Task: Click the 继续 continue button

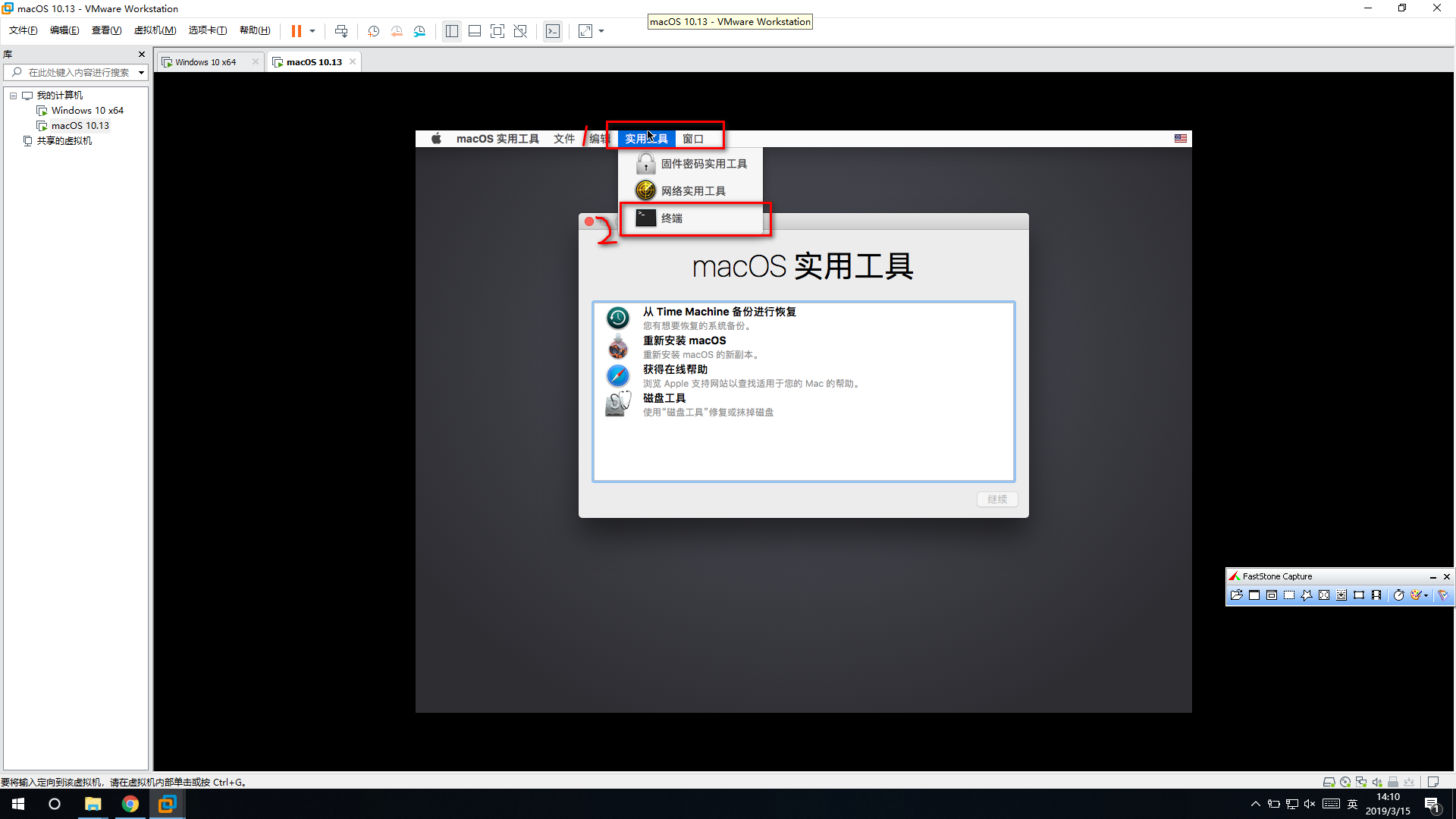Action: click(x=997, y=499)
